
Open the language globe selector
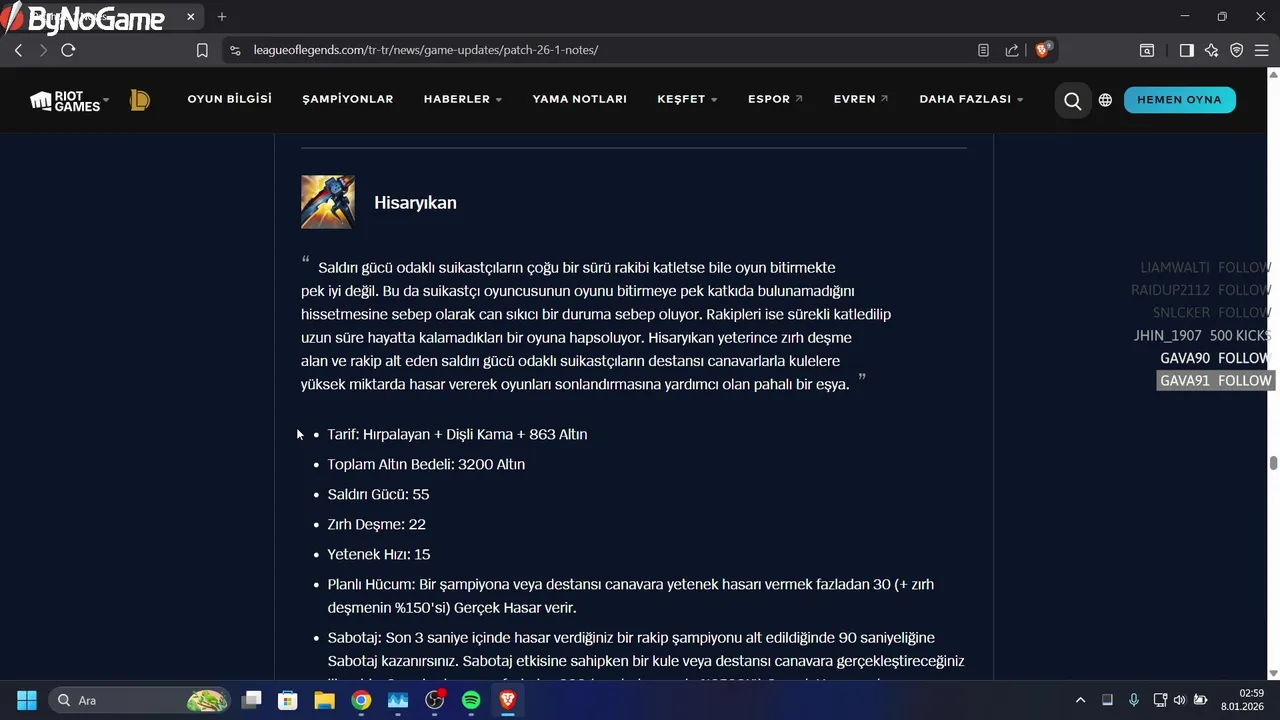(x=1105, y=100)
